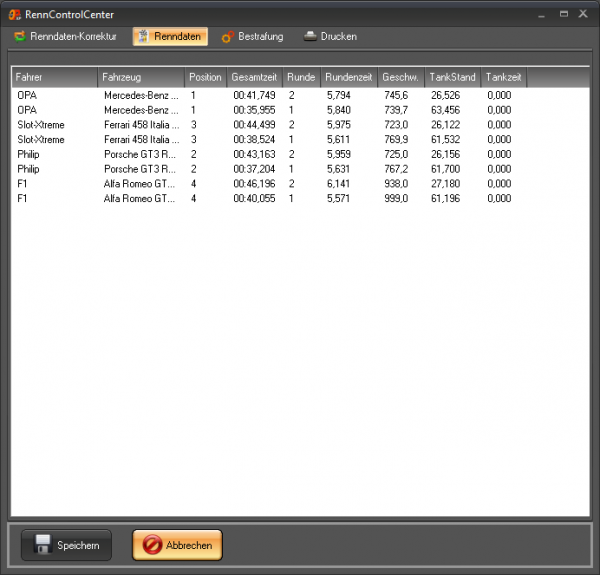
Task: Sort by the Gesamtzeit column header
Action: (255, 77)
